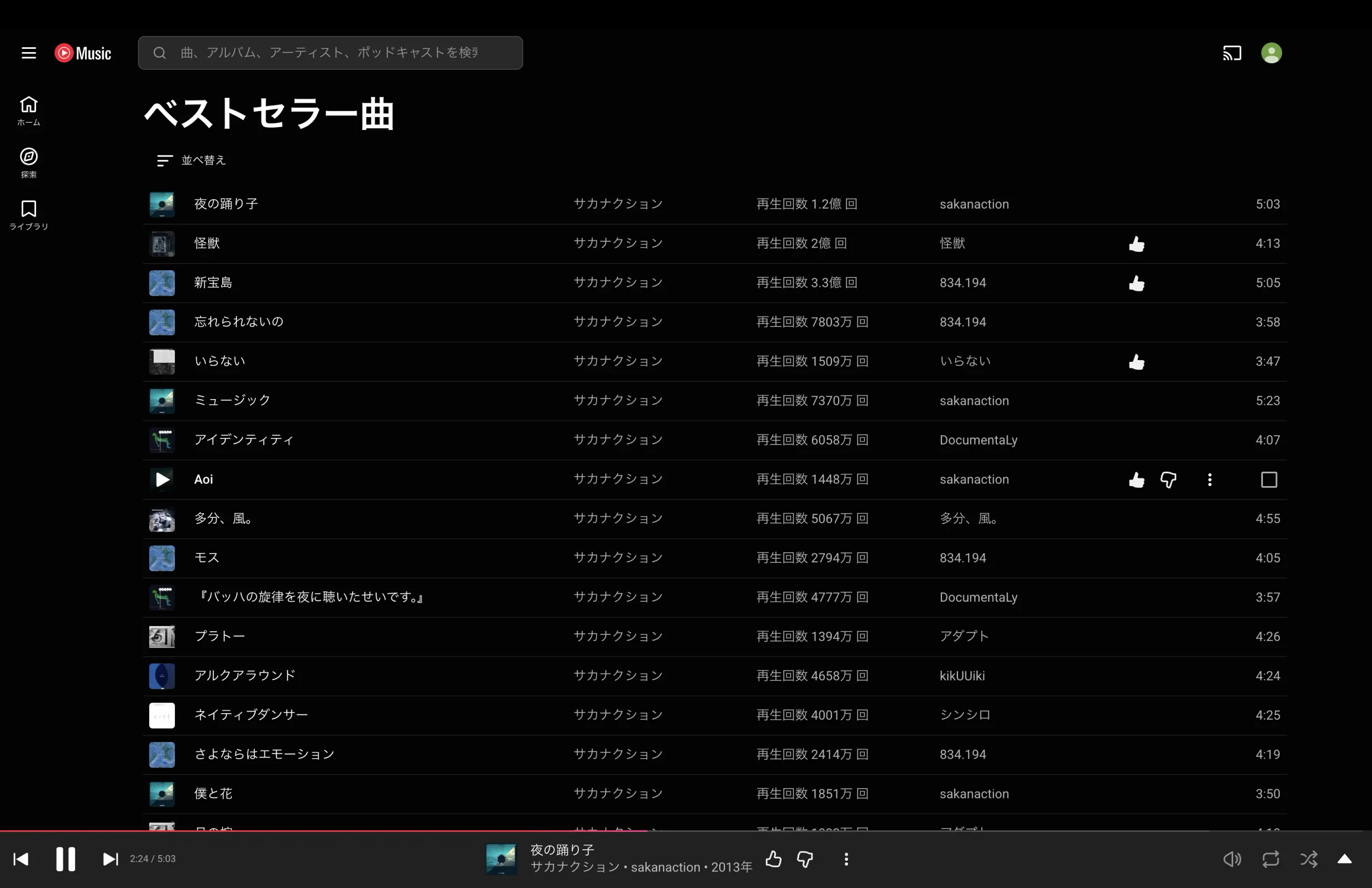Open ライブラリ in the sidebar
The height and width of the screenshot is (888, 1372).
pos(29,215)
